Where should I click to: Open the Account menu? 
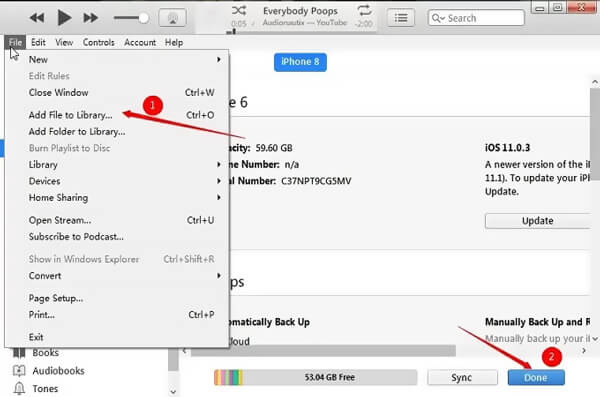pos(140,42)
